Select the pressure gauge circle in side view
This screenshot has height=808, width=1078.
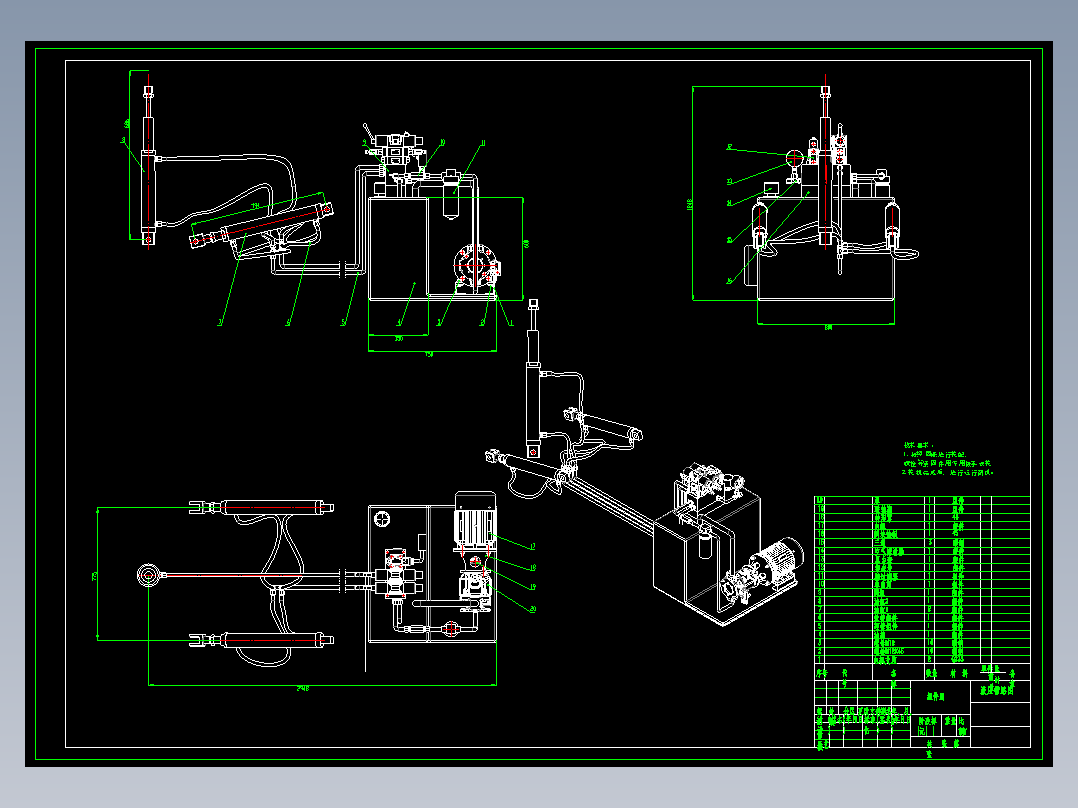795,158
